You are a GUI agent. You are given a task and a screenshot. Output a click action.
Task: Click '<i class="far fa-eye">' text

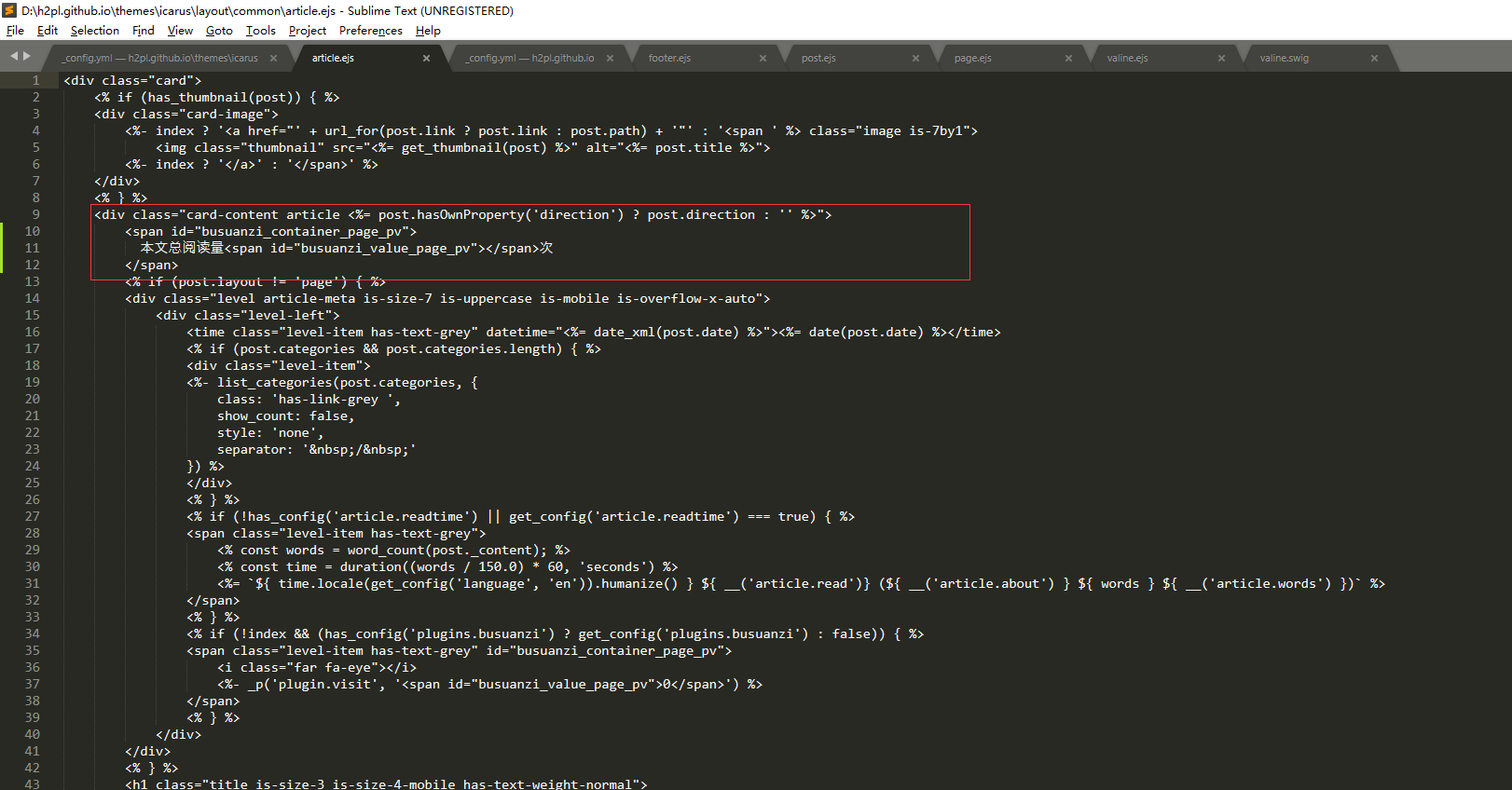click(302, 667)
